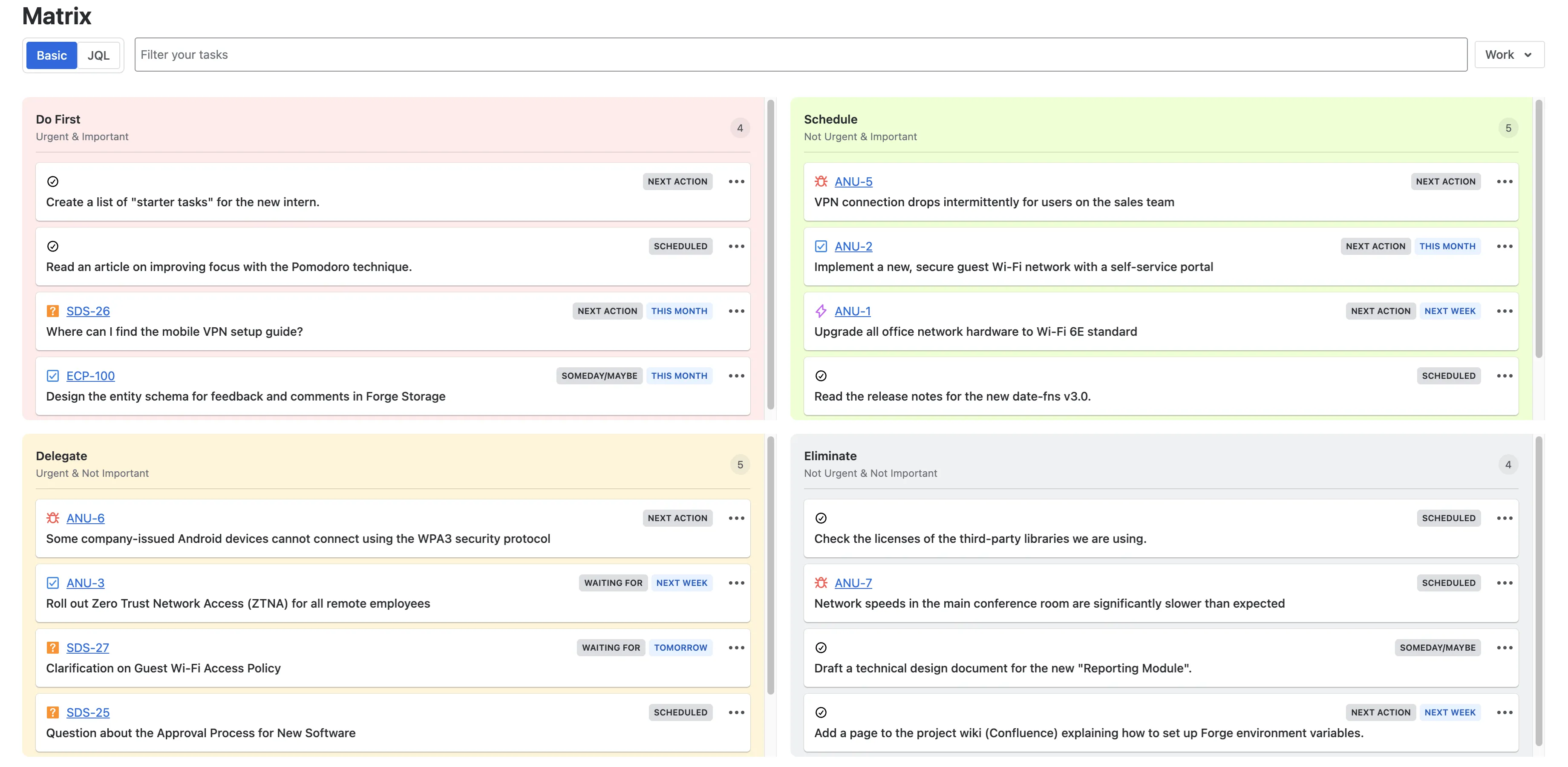Open issue link ANU-1
The height and width of the screenshot is (767, 1568).
pos(853,311)
